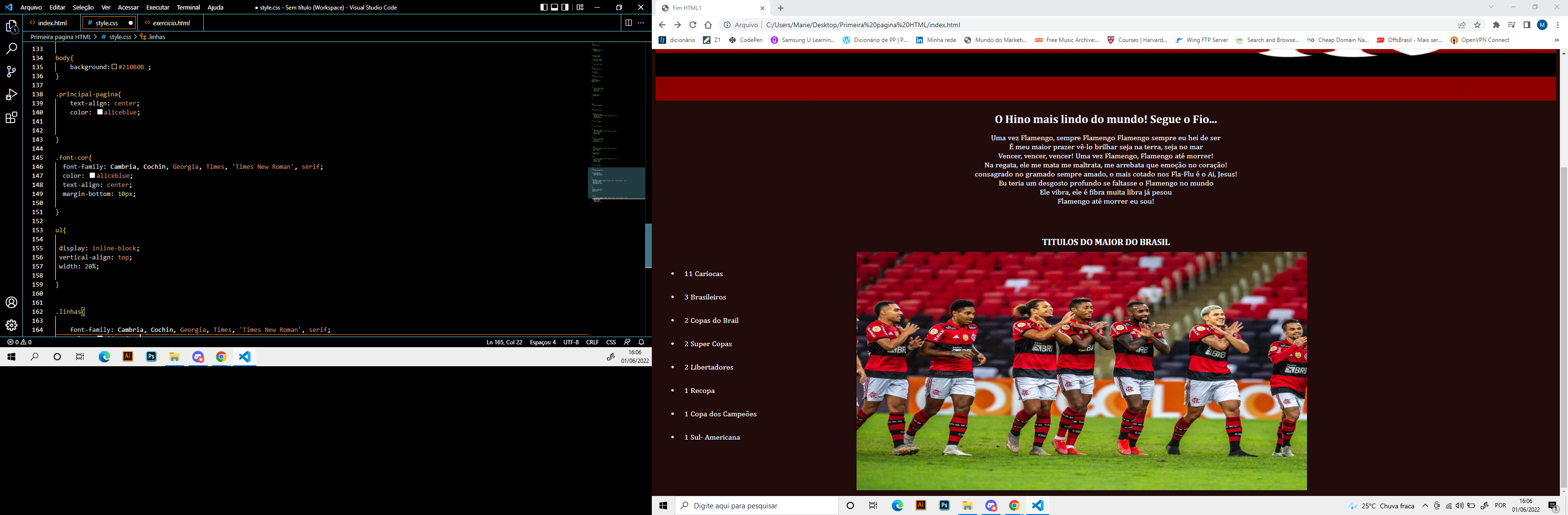Open the #210B0B color swatch on line 135

[114, 67]
